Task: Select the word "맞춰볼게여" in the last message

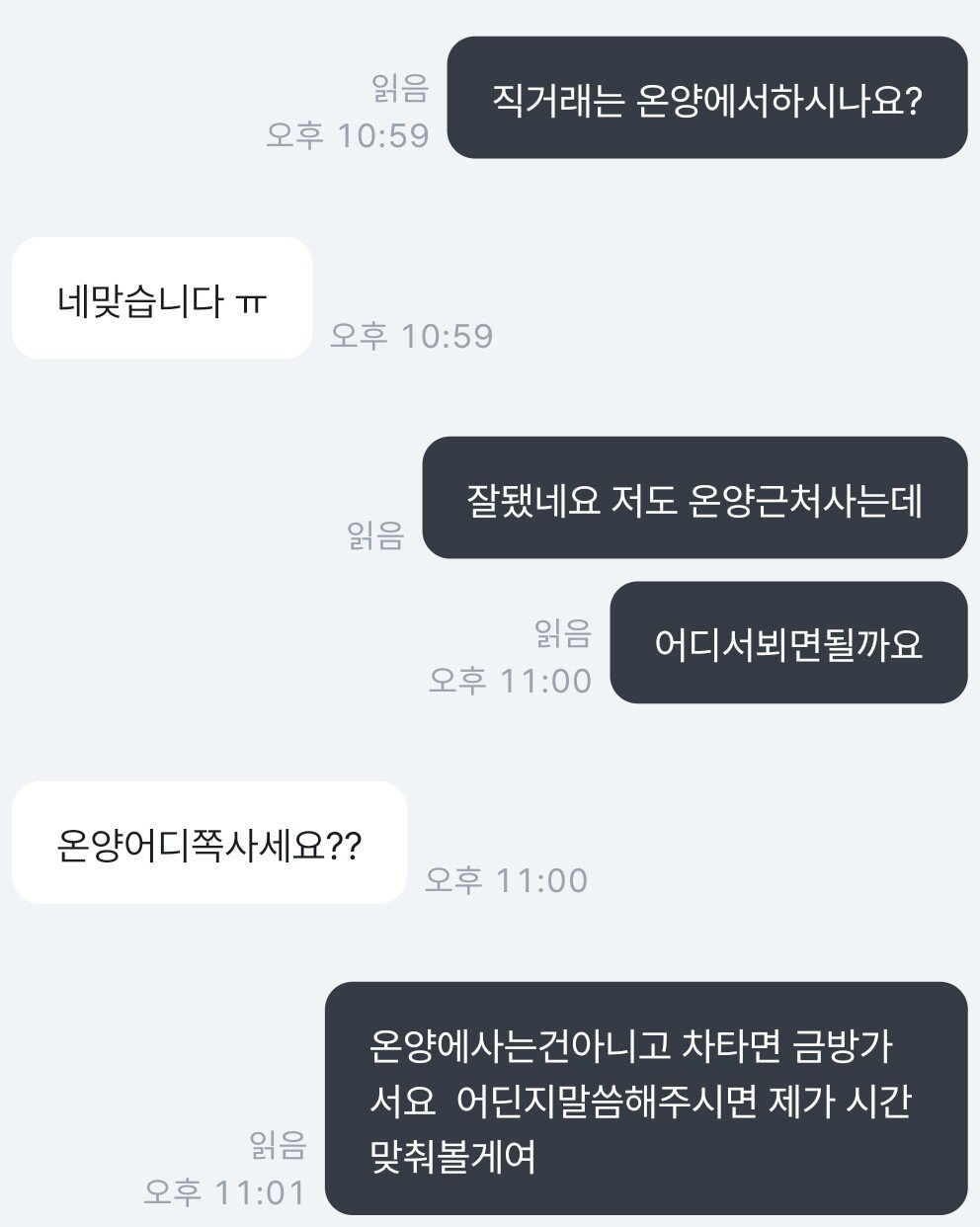Action: (x=452, y=1154)
